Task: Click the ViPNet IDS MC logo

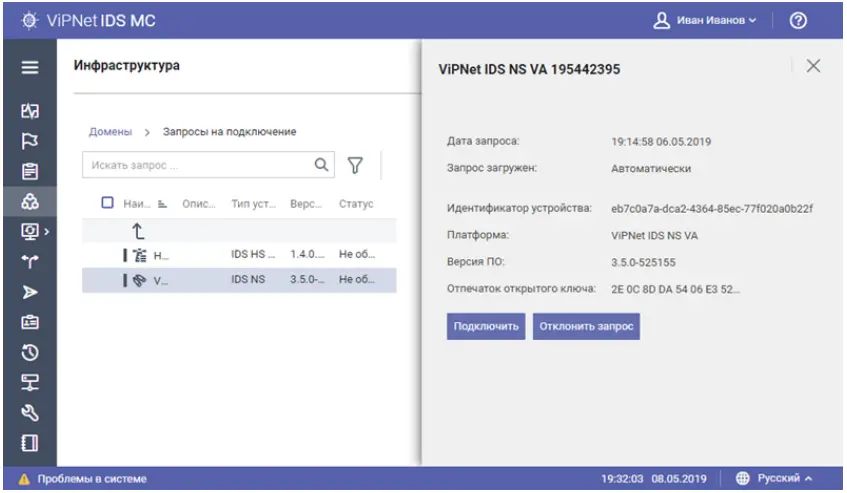Action: 88,21
